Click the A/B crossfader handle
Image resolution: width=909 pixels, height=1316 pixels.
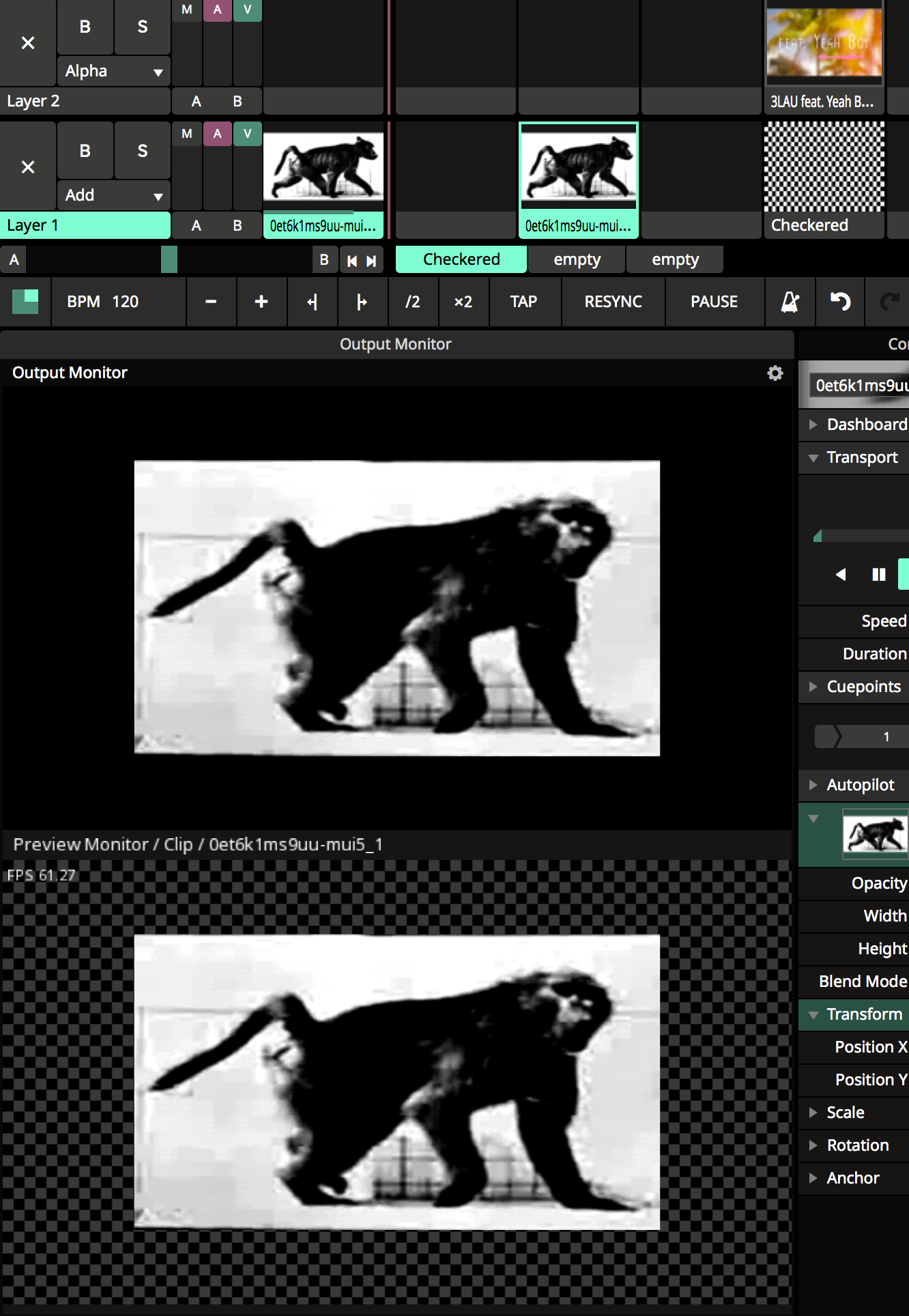169,259
